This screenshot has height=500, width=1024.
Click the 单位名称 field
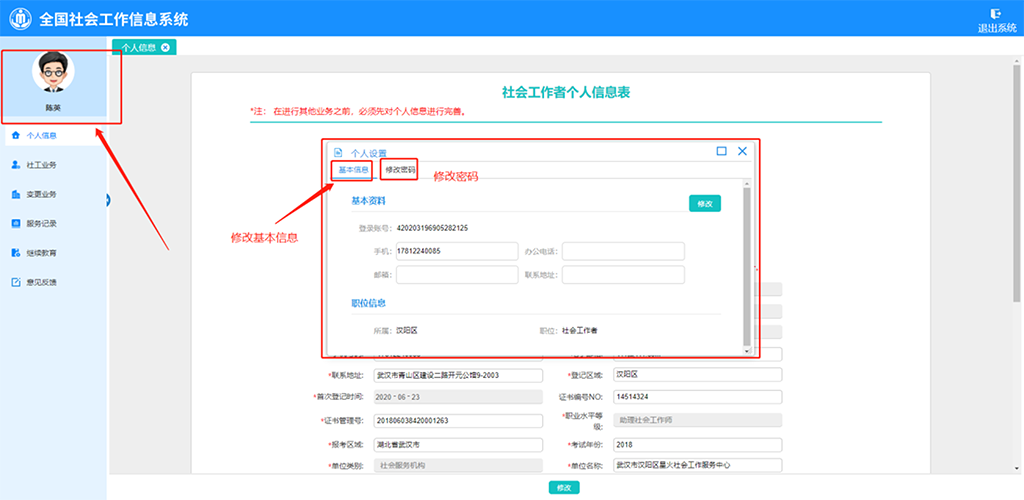click(x=697, y=465)
